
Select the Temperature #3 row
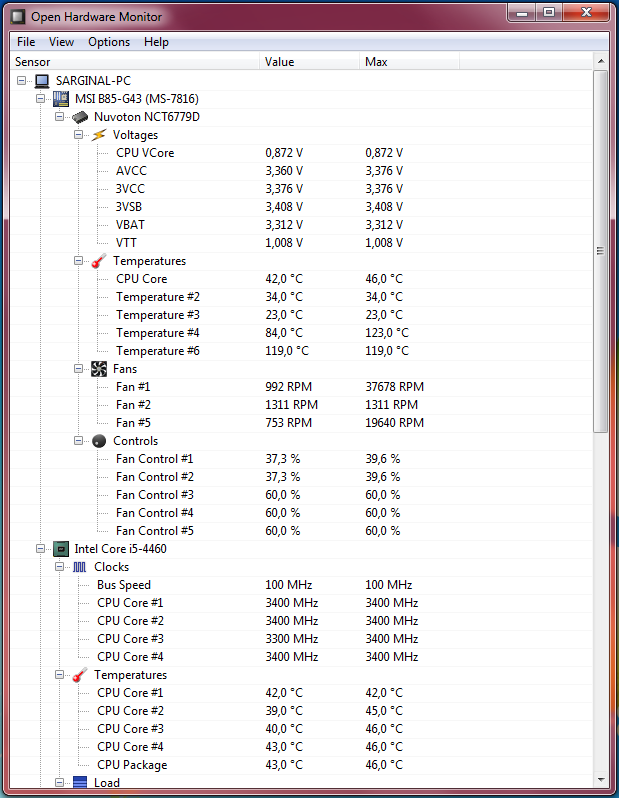point(301,315)
